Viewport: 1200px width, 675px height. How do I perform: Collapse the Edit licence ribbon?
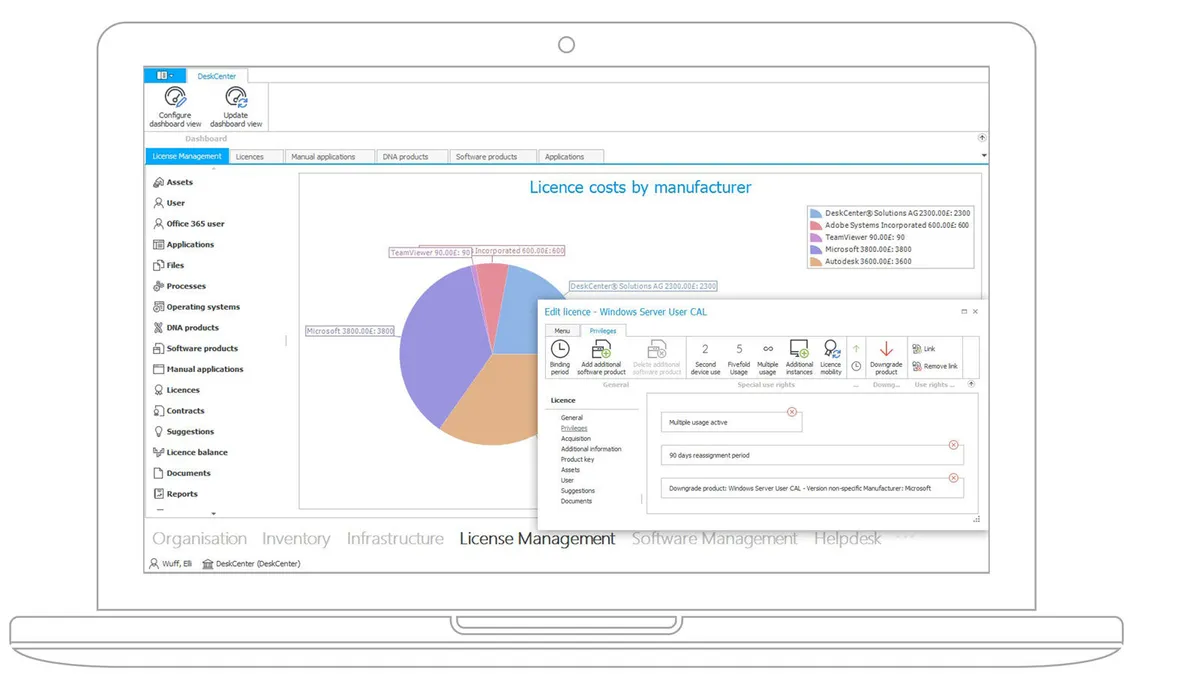coord(971,384)
